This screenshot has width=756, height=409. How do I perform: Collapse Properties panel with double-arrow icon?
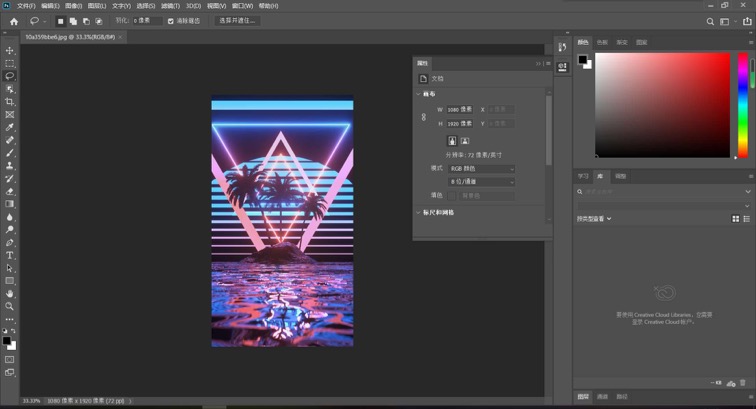538,64
